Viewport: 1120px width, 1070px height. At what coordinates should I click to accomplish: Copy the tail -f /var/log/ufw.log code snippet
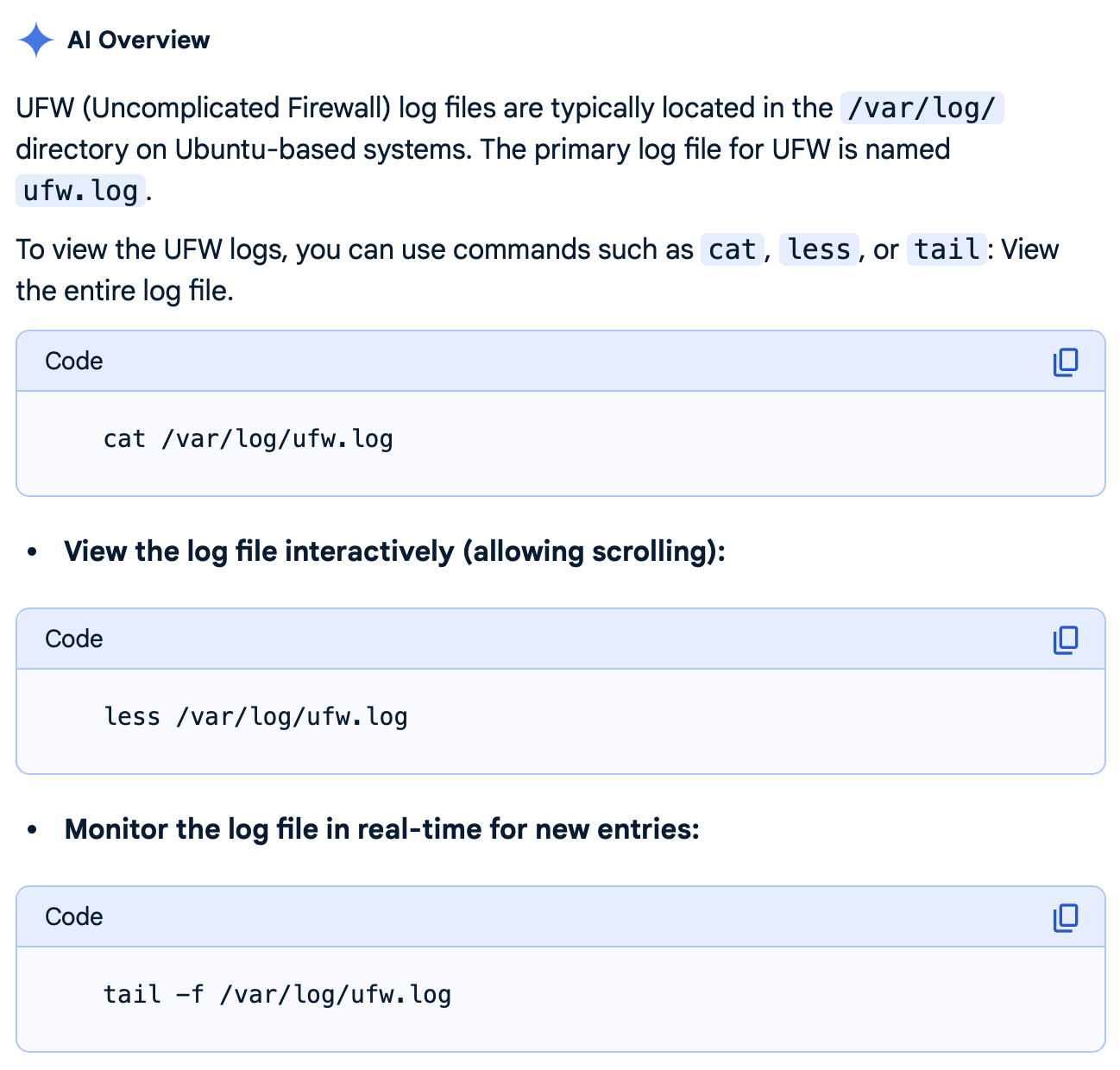coord(1066,917)
